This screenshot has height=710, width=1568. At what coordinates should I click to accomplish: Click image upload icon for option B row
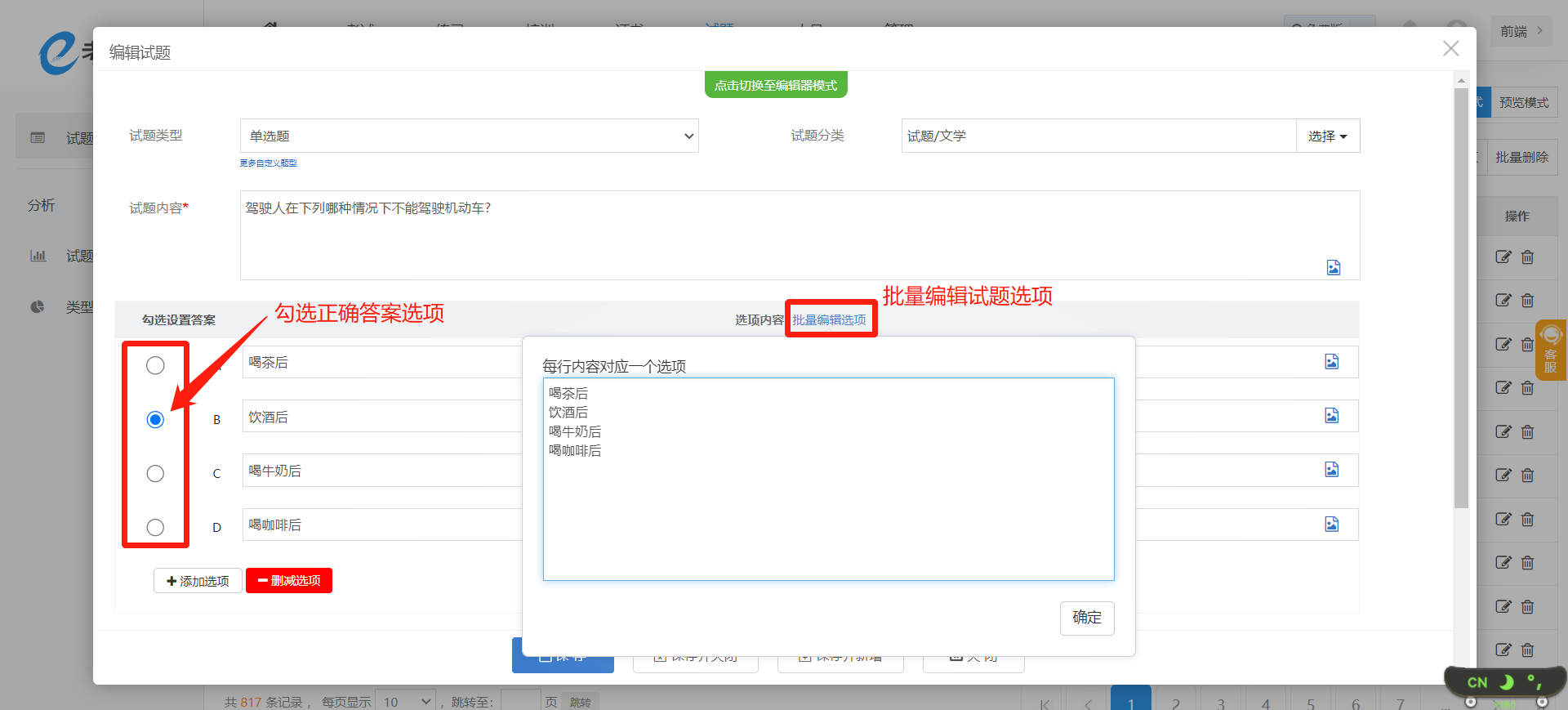click(1331, 416)
